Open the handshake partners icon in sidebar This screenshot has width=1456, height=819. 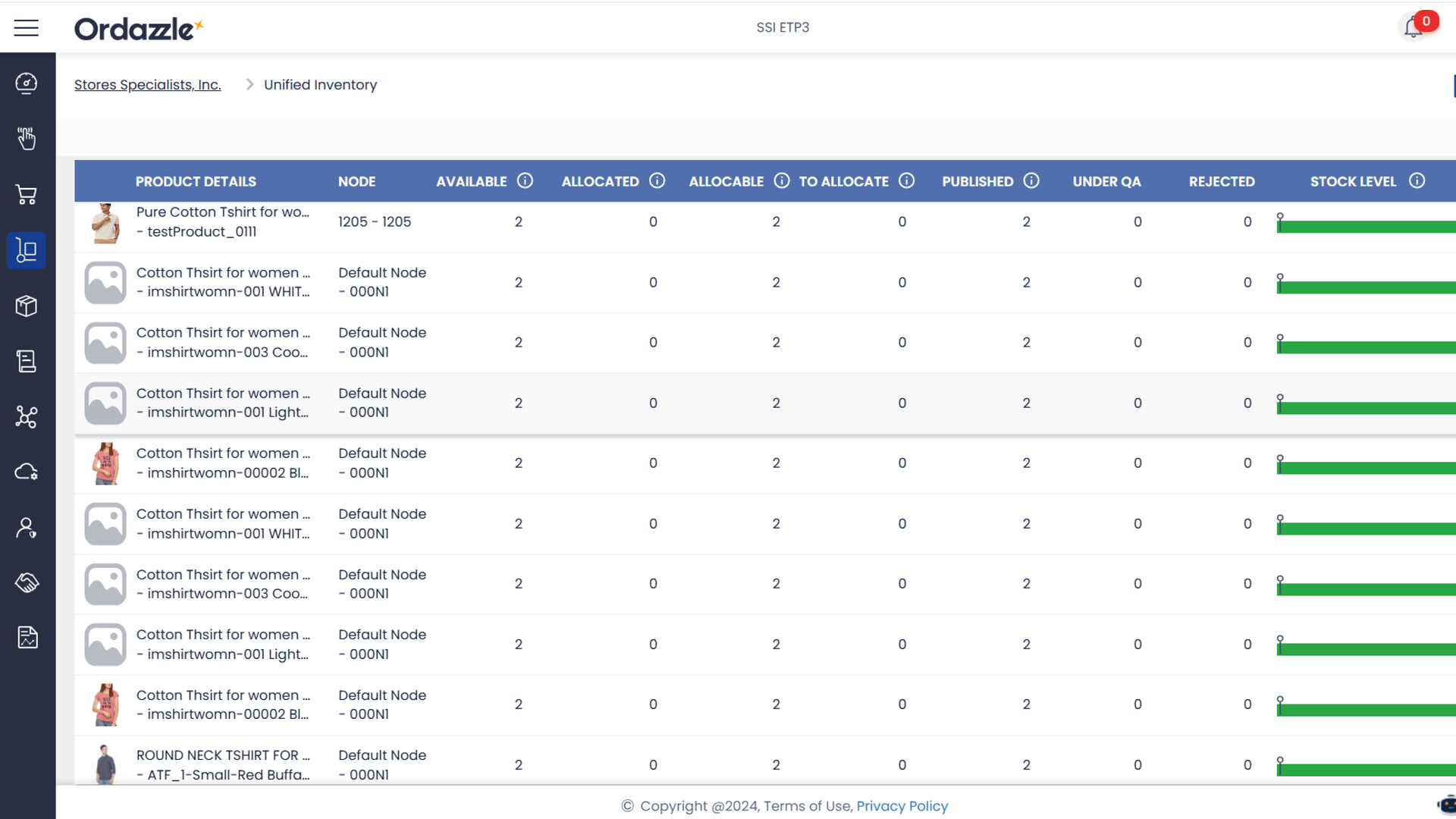(27, 582)
